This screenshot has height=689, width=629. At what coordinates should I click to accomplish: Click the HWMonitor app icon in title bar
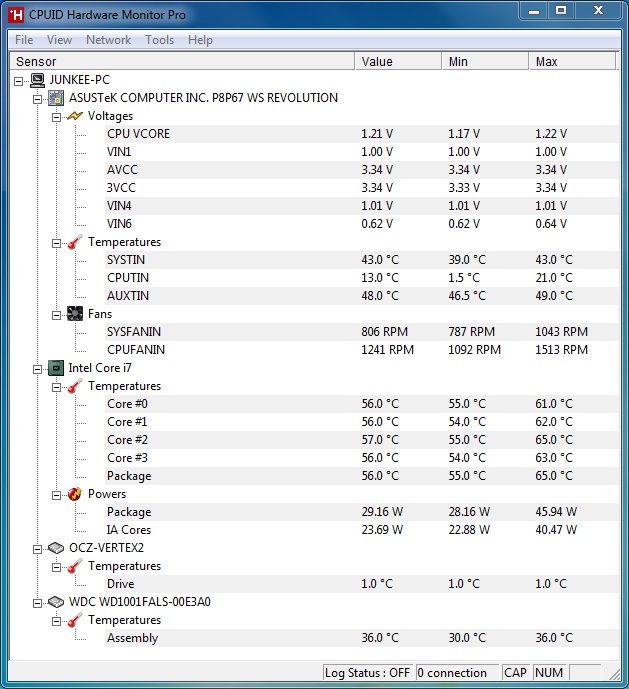tap(16, 15)
